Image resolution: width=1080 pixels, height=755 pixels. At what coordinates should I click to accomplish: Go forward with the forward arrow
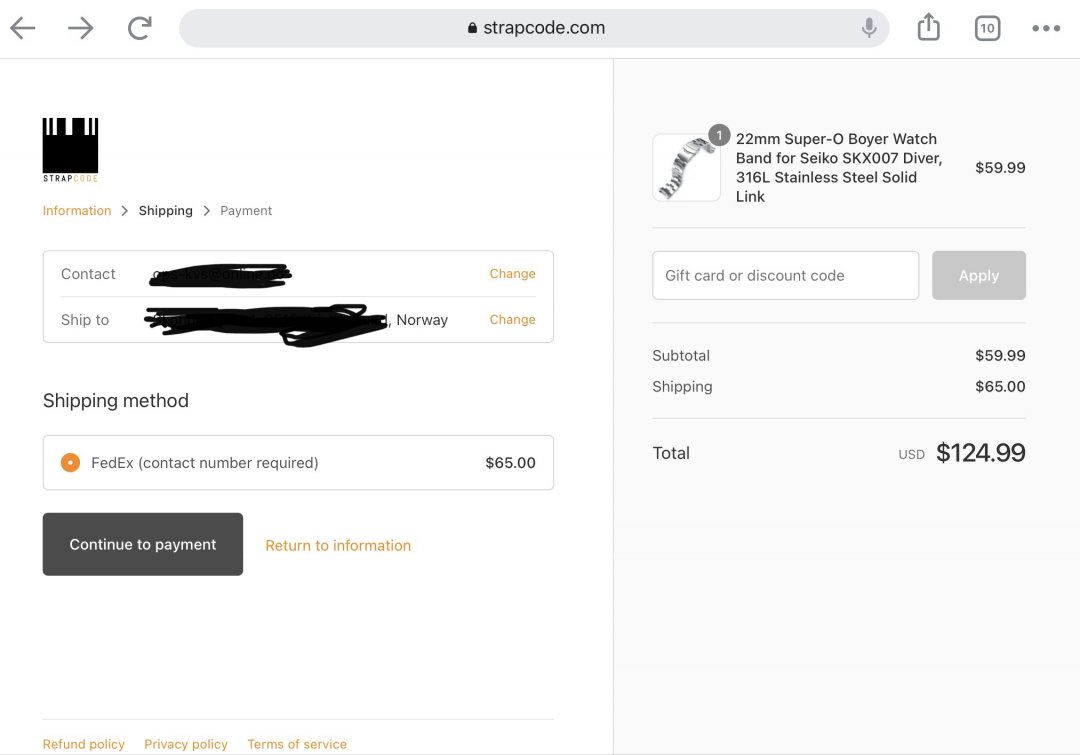pyautogui.click(x=80, y=28)
